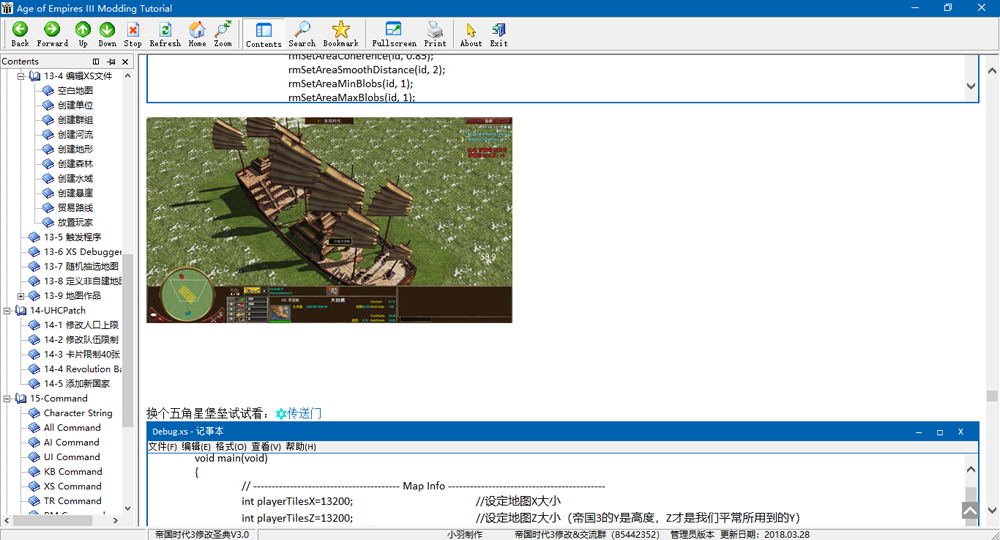Open the Character String topic
Screen dimensions: 1000x540
[78, 413]
